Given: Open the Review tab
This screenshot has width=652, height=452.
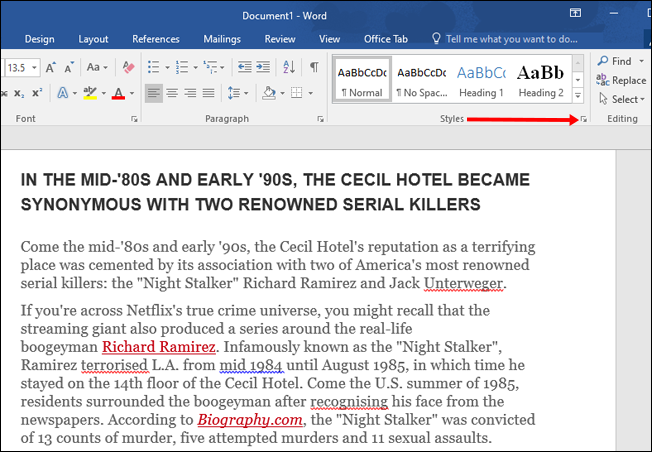Looking at the screenshot, I should 280,39.
